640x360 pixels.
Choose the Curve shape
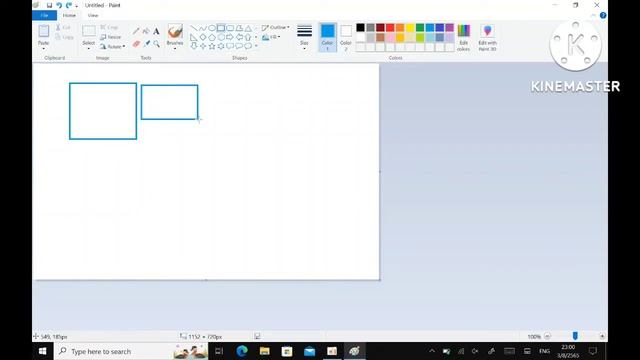point(203,28)
